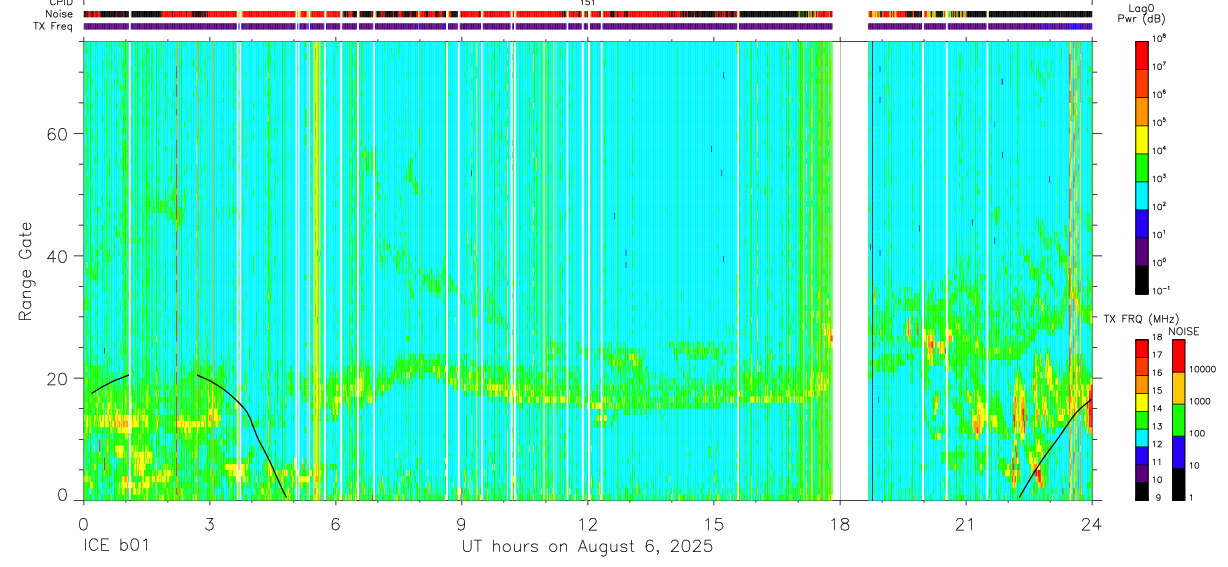Click the red top segment of TX FRQ colorbar
The width and height of the screenshot is (1228, 567).
click(1141, 348)
